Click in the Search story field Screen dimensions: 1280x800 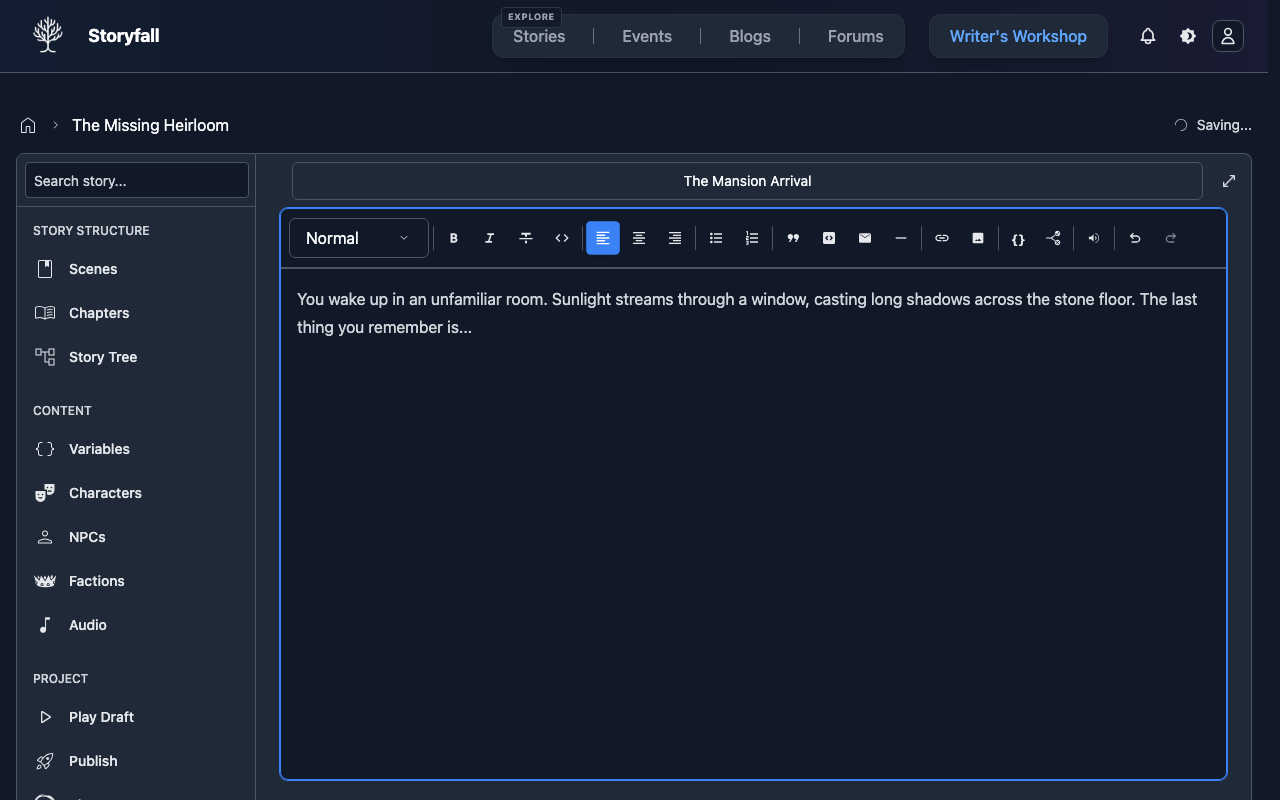click(136, 180)
